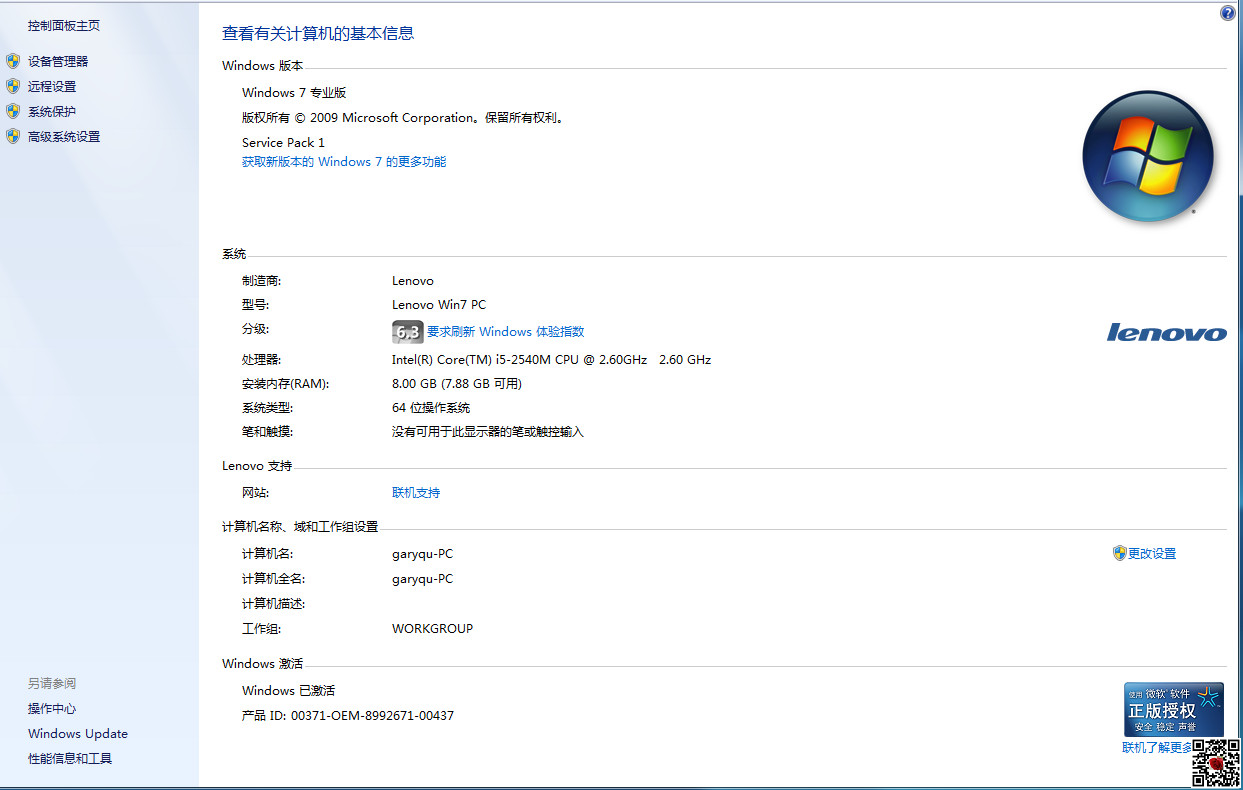
Task: Open 高级系统设置 (Advanced system settings)
Action: tap(64, 137)
